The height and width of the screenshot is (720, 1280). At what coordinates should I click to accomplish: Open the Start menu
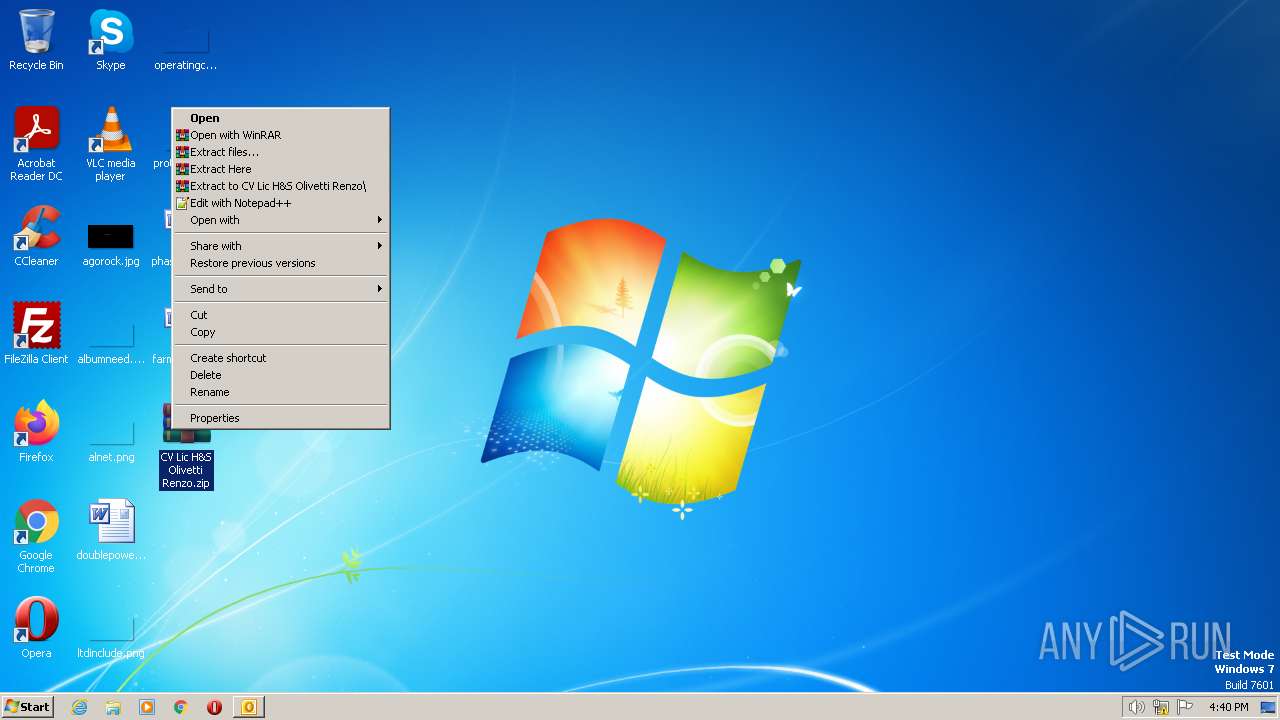[x=27, y=707]
